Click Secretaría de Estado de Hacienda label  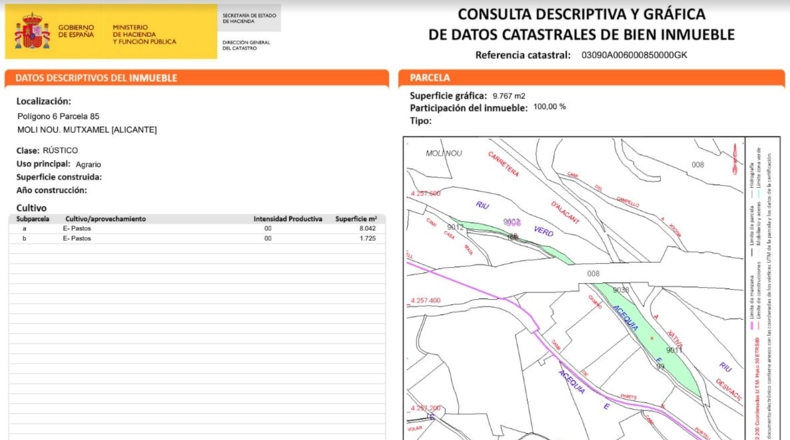tap(249, 18)
